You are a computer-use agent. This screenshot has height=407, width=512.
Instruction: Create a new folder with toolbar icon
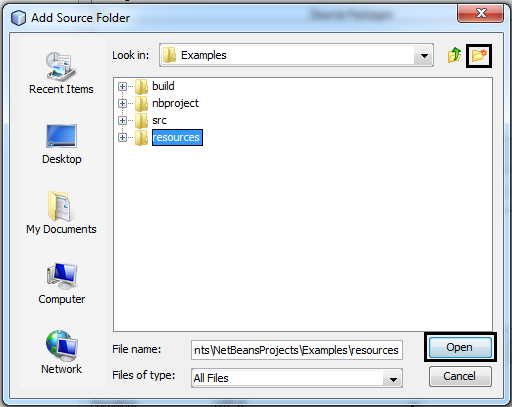tap(479, 55)
